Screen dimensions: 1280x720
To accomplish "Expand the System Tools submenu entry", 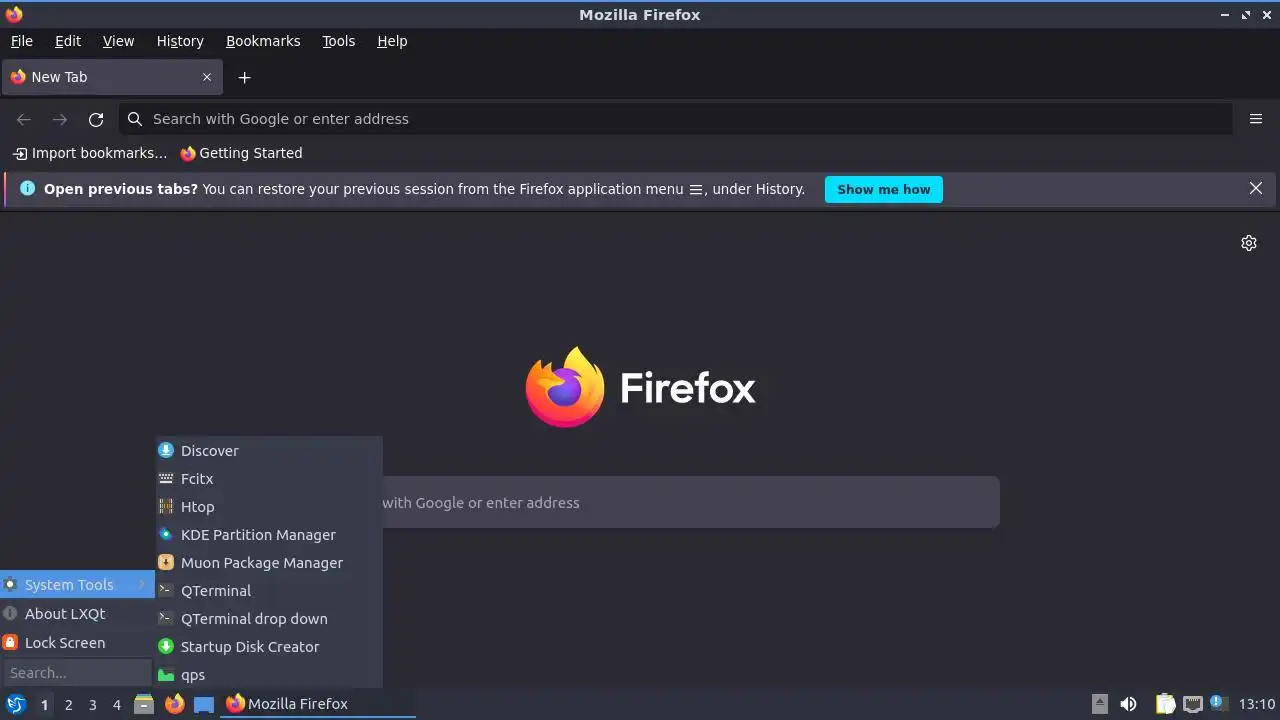I will 77,585.
